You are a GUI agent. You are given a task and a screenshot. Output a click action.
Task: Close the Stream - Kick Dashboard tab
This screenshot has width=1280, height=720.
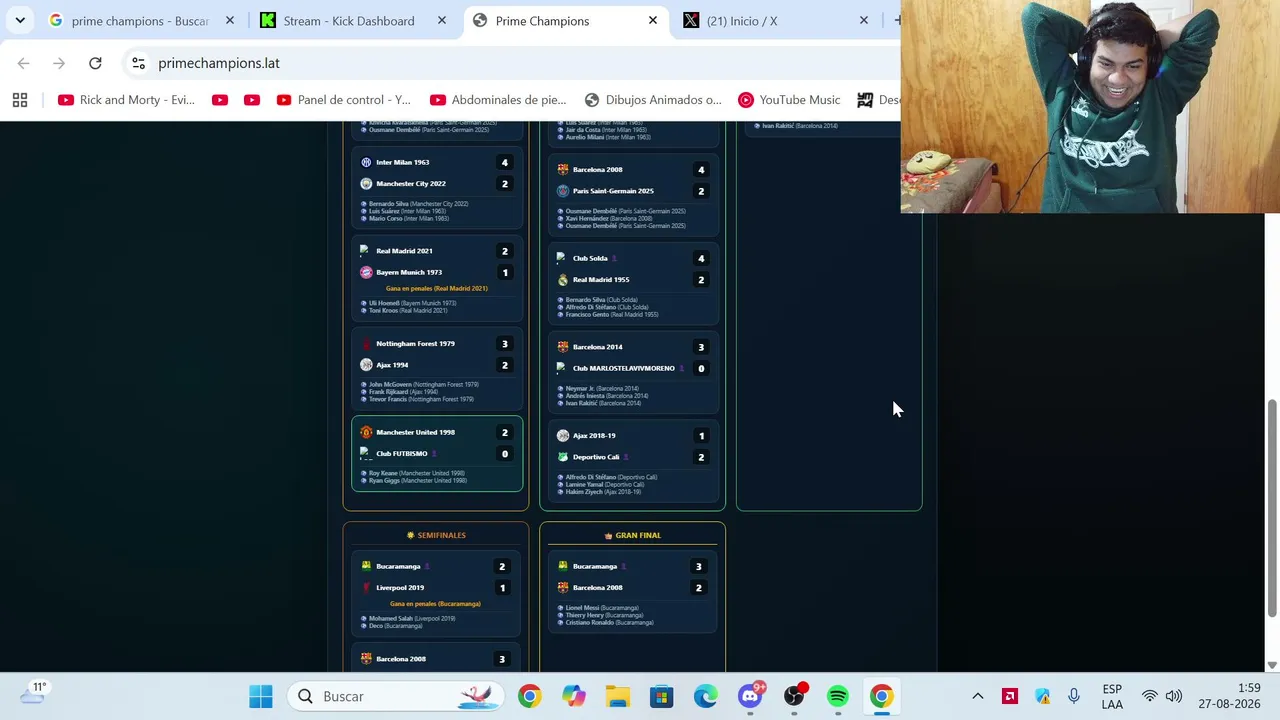point(442,20)
